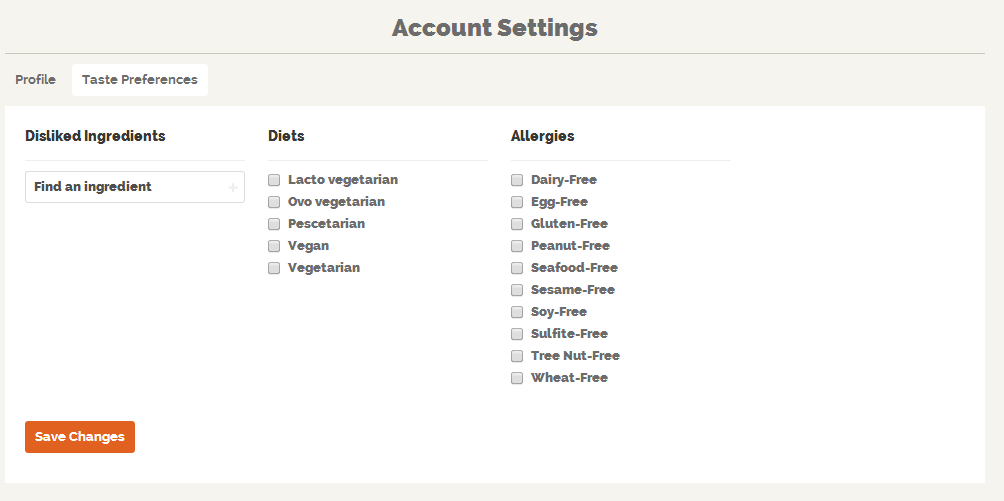Select the Vegan diet checkbox

pyautogui.click(x=274, y=246)
